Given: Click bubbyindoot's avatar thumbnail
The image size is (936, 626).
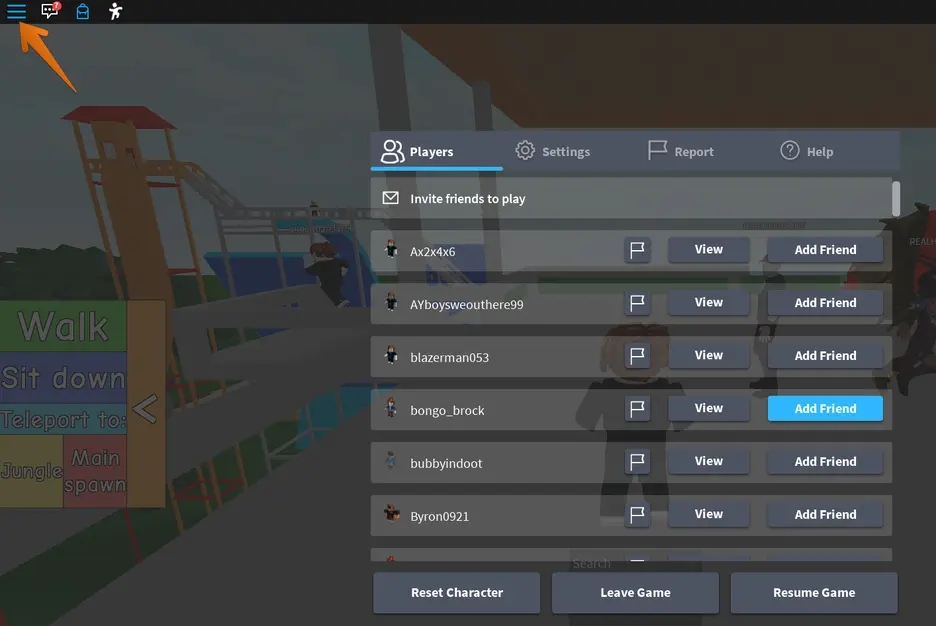Looking at the screenshot, I should pyautogui.click(x=391, y=460).
